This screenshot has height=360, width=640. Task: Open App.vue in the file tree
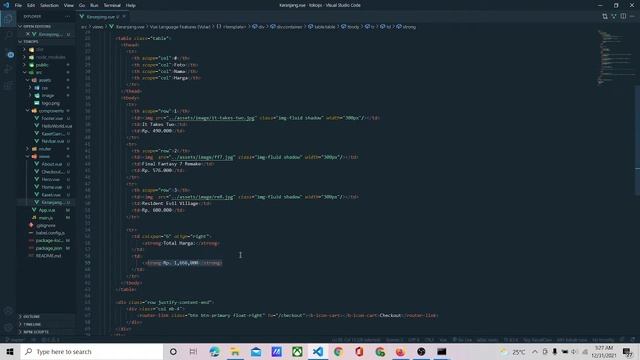[47, 210]
